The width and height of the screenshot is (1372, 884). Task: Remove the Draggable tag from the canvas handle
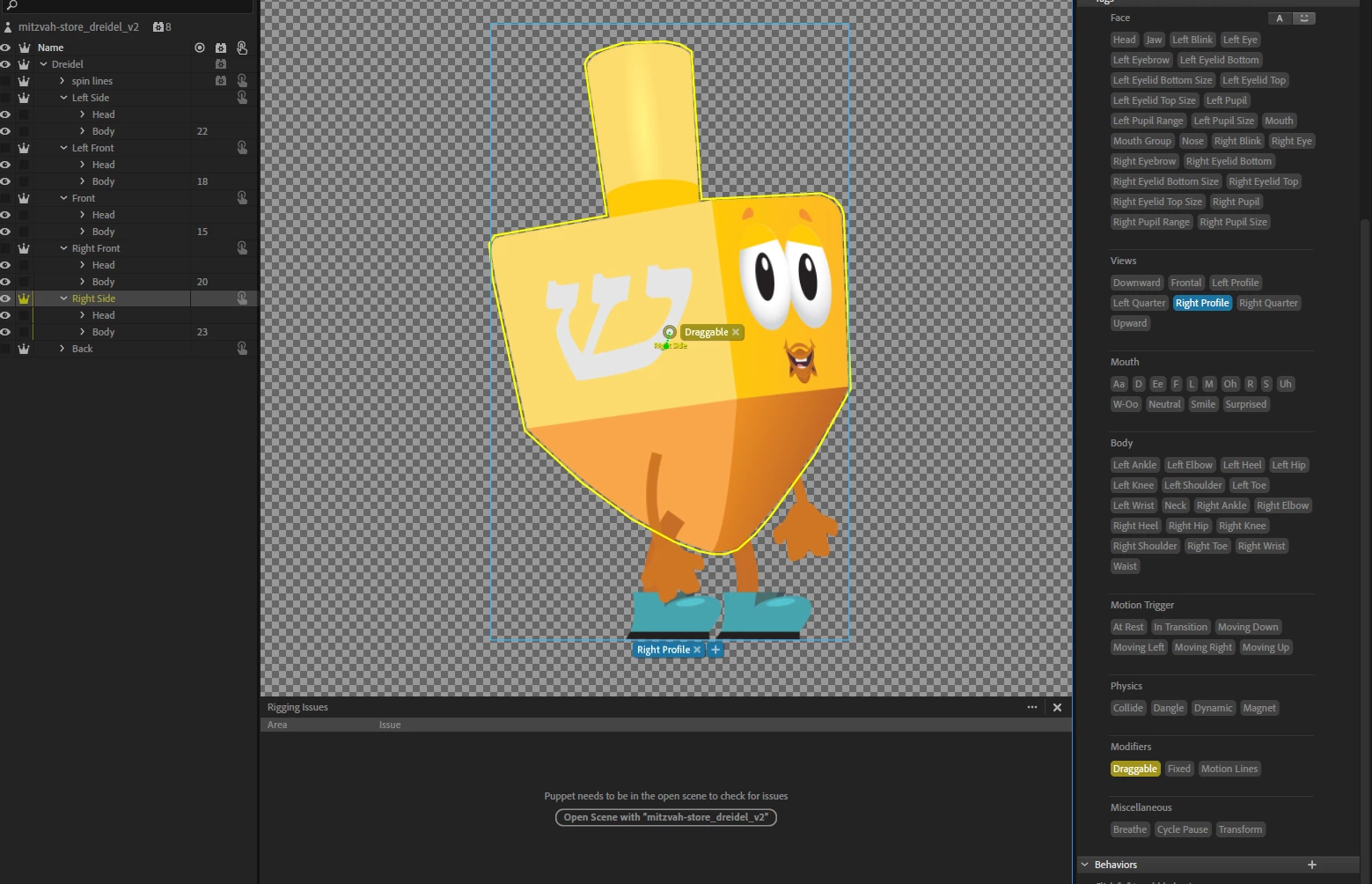[x=736, y=332]
